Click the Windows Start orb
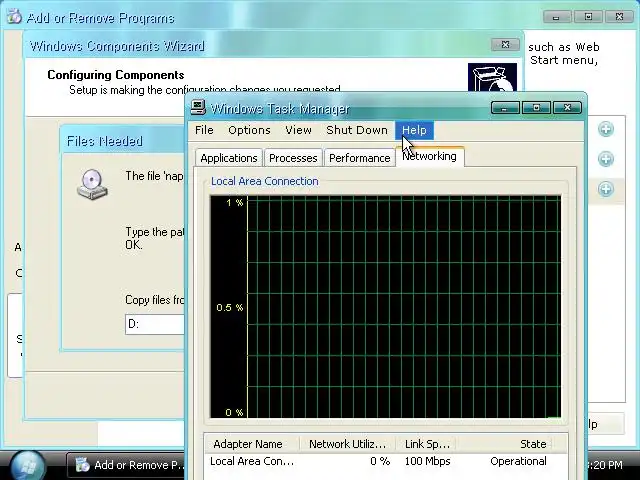The image size is (640, 480). coord(28,466)
